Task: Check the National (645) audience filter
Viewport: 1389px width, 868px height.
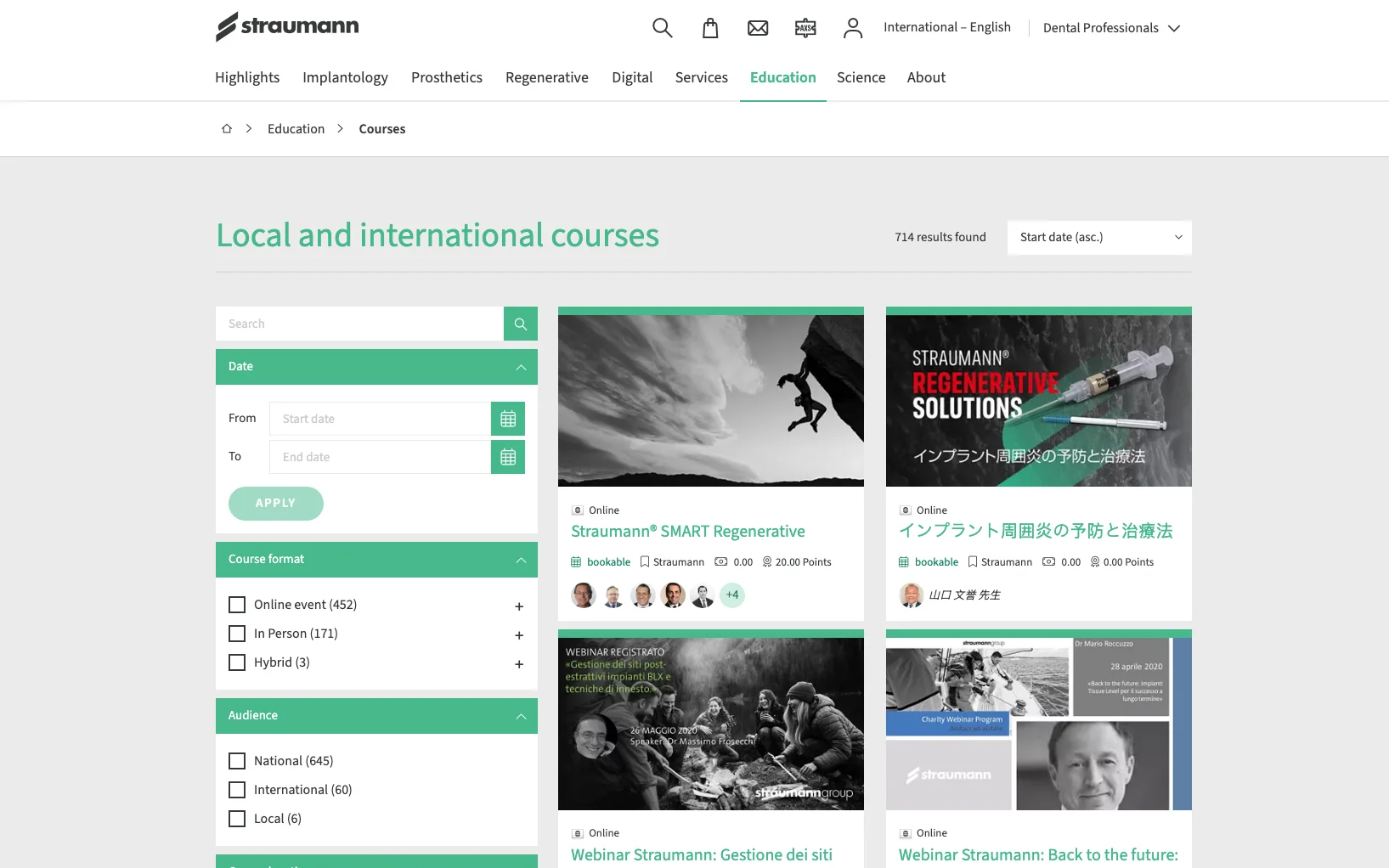Action: point(237,761)
